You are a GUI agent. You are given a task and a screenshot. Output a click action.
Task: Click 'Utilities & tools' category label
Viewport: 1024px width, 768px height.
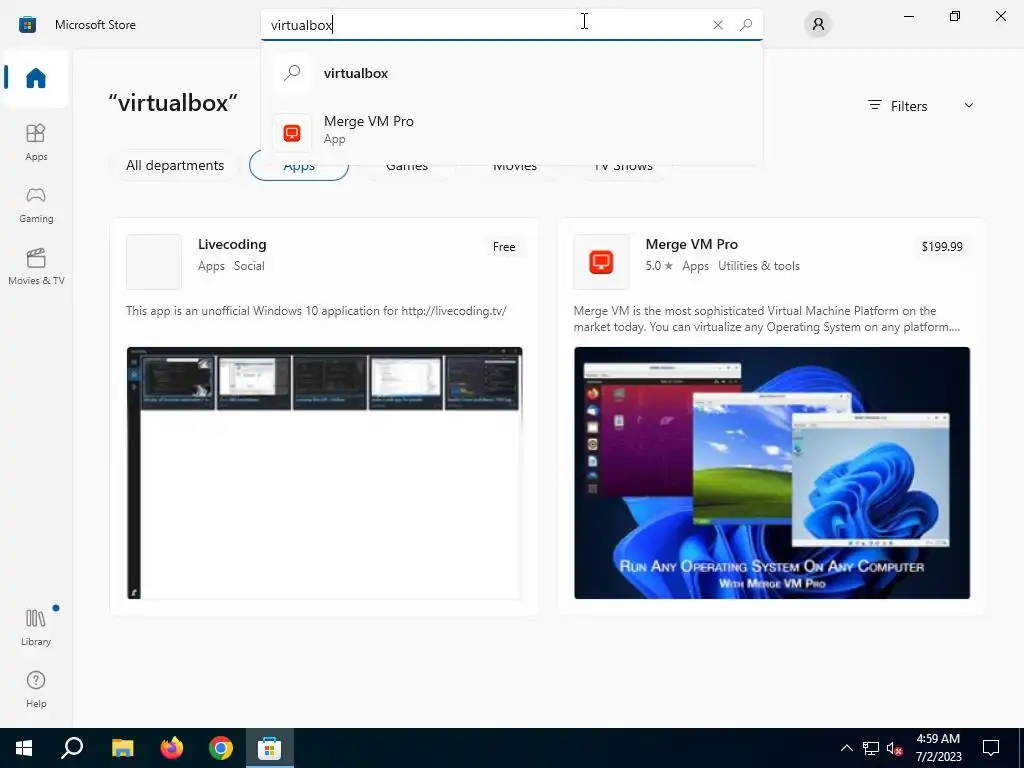click(x=759, y=266)
